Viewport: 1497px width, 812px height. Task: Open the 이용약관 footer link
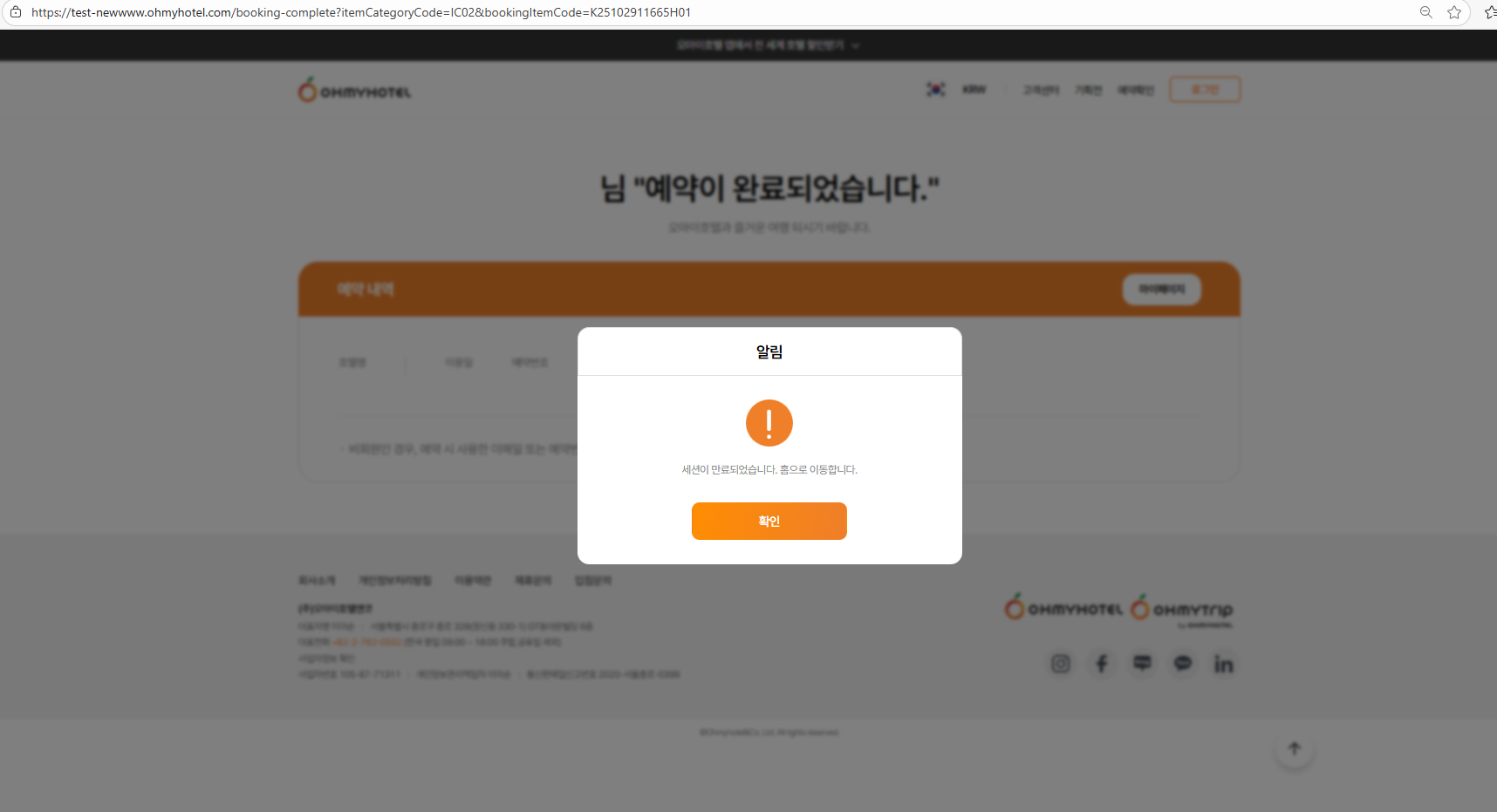(473, 580)
